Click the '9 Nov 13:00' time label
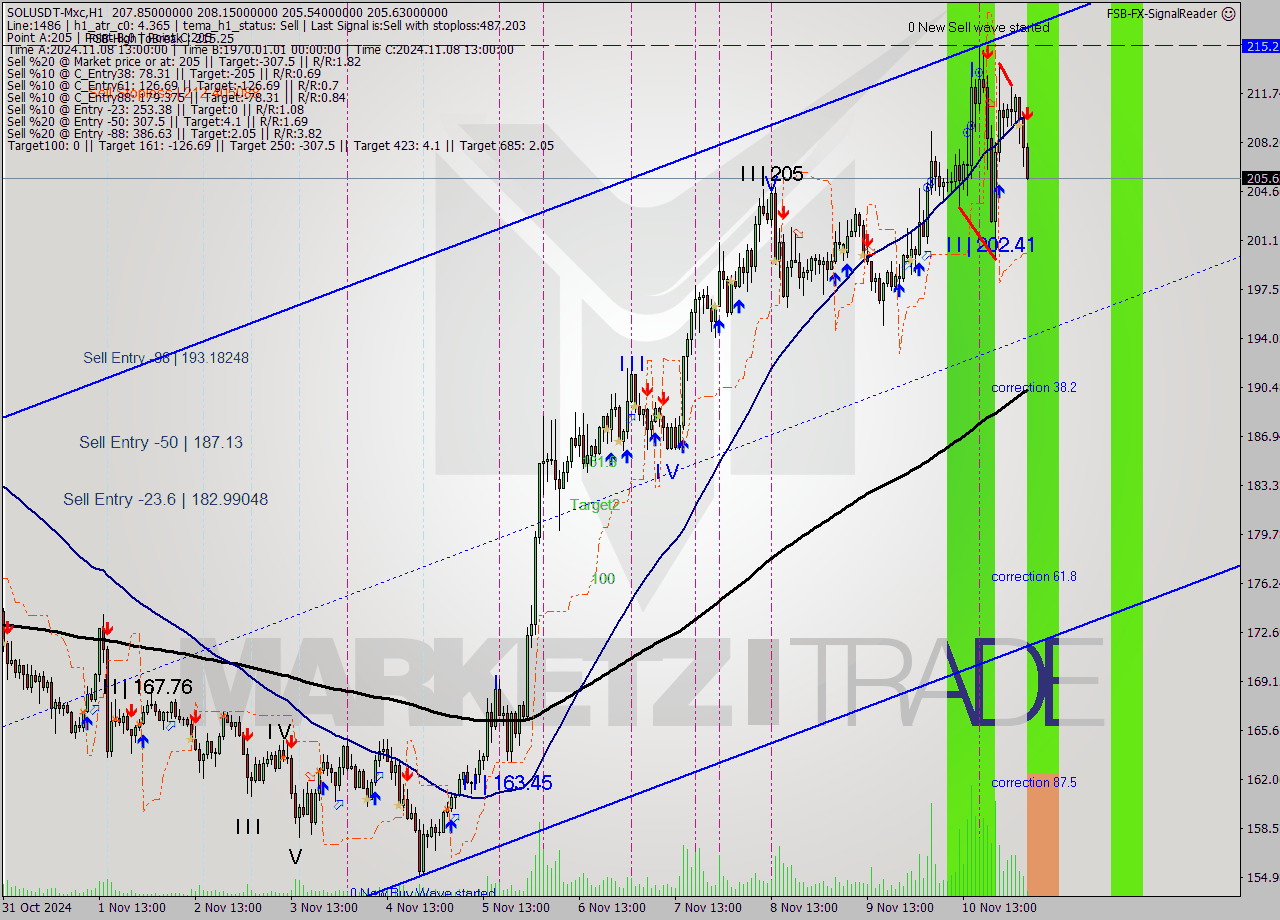The height and width of the screenshot is (920, 1280). (900, 908)
